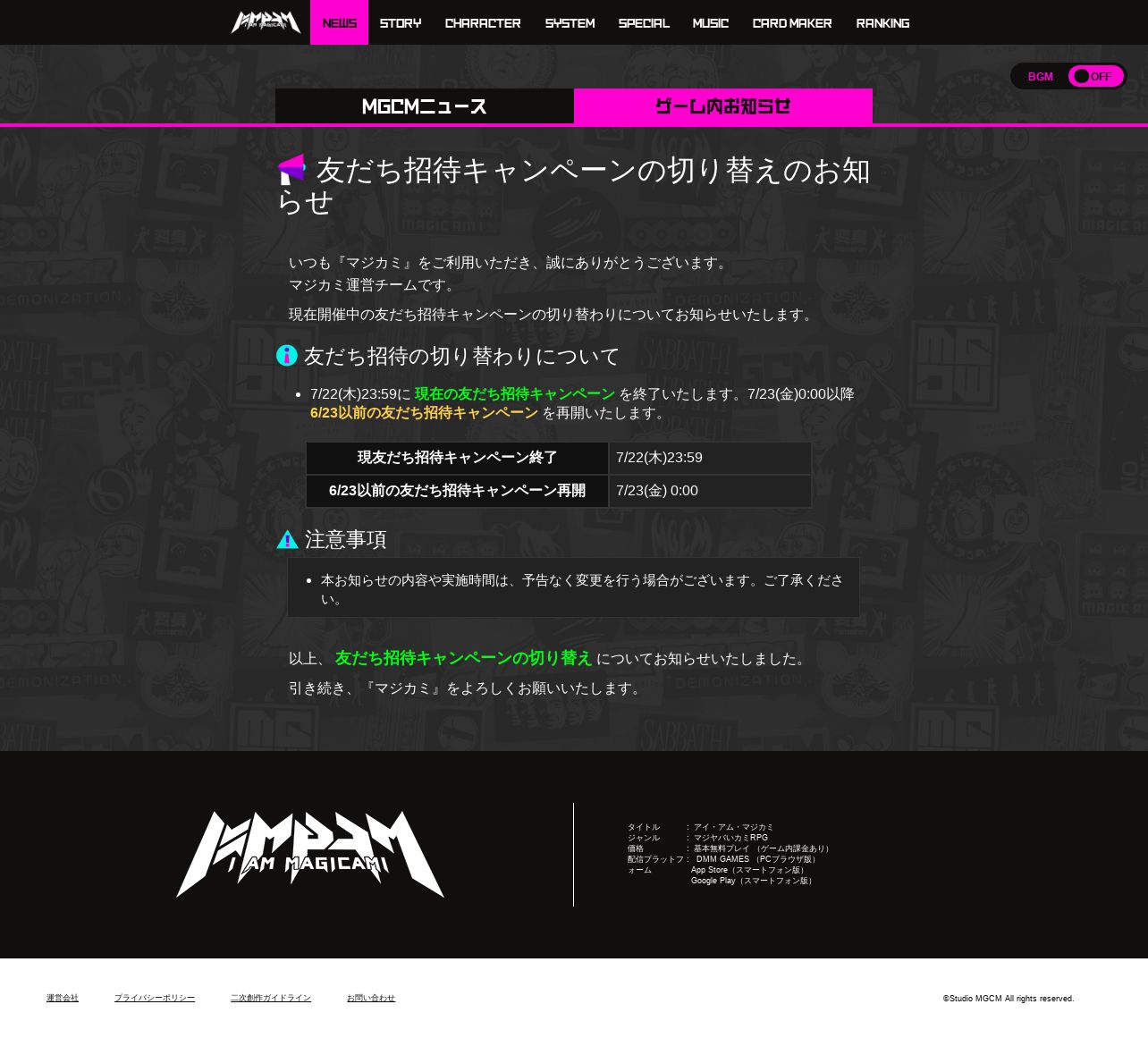Image resolution: width=1148 pixels, height=1038 pixels.
Task: Switch to the MGCMニュース tab
Action: click(x=425, y=106)
